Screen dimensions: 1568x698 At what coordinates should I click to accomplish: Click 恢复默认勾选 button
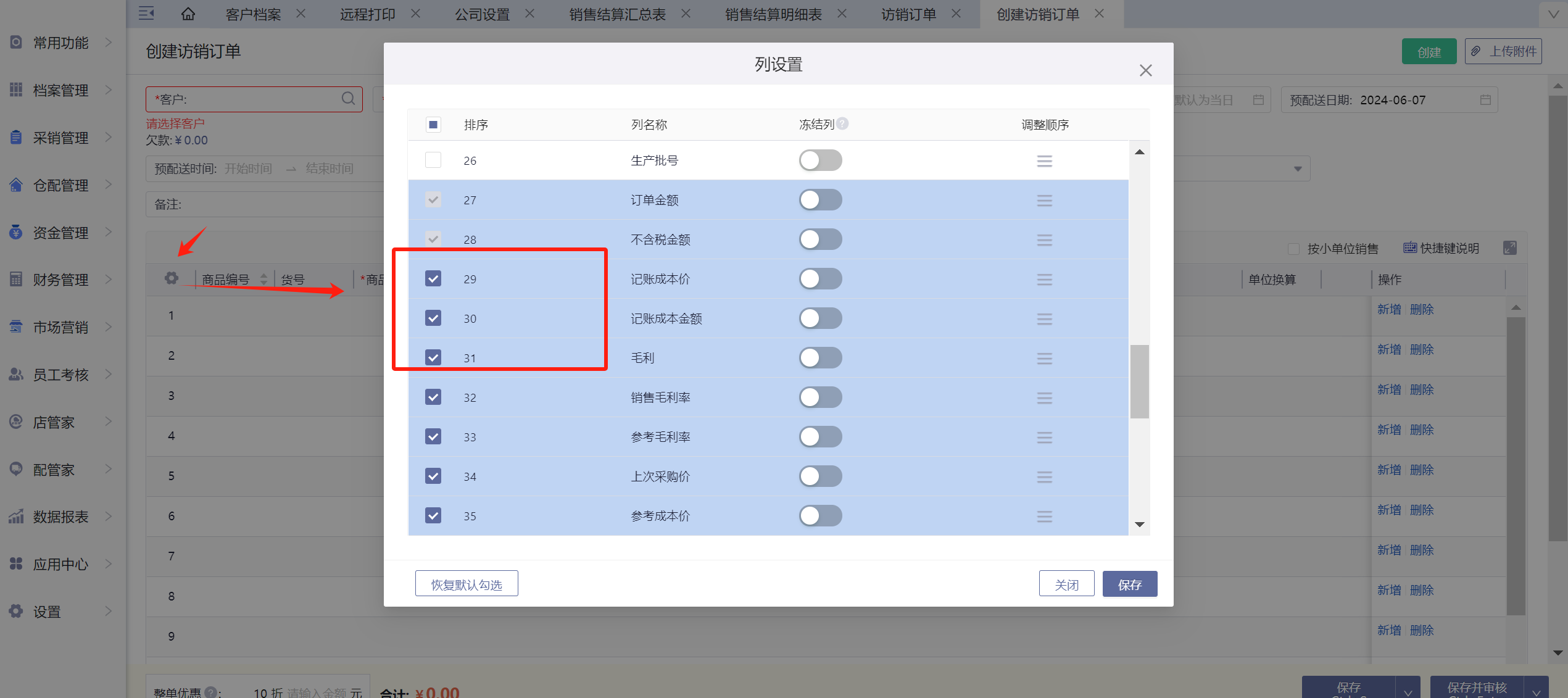pyautogui.click(x=467, y=584)
